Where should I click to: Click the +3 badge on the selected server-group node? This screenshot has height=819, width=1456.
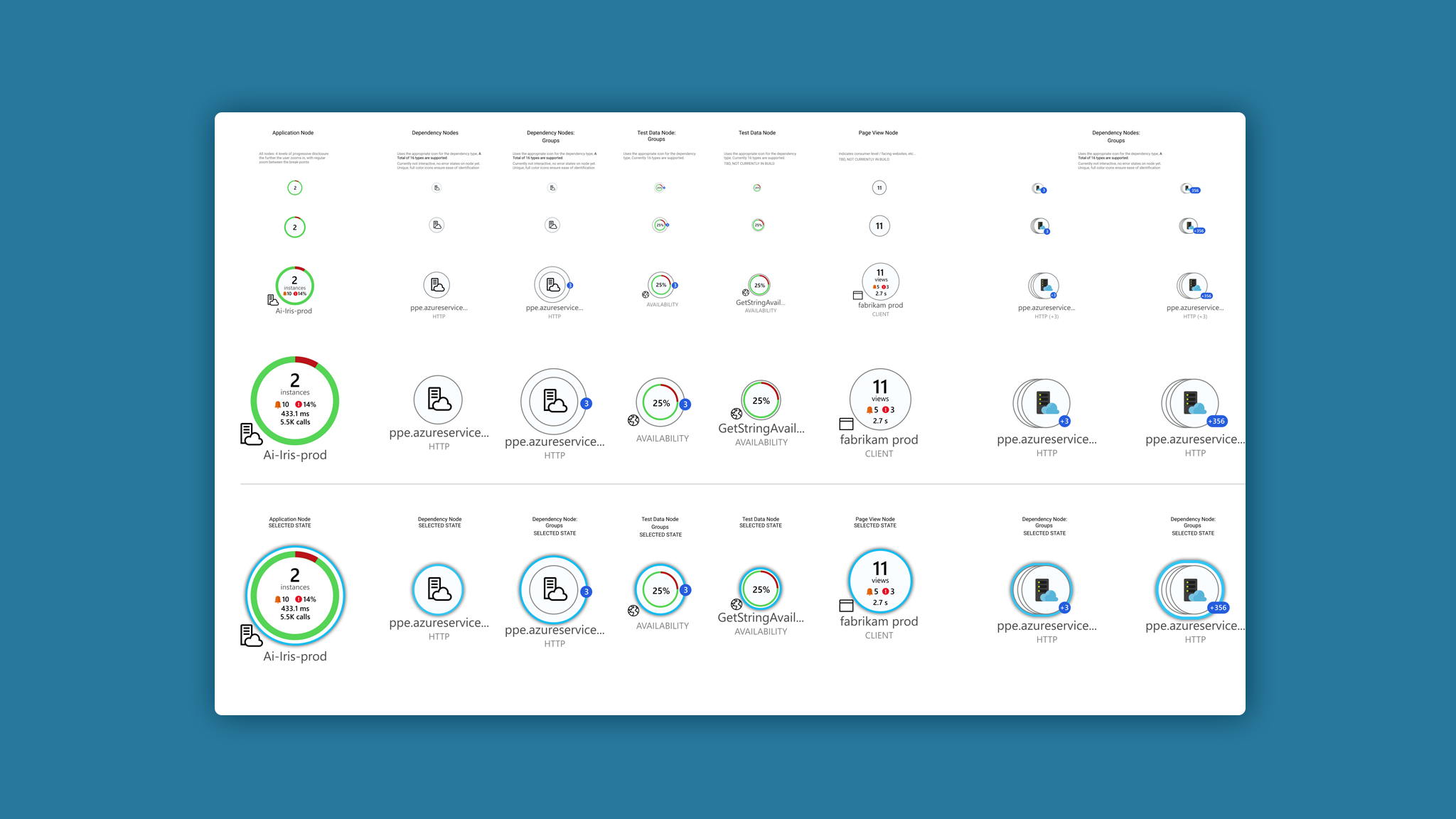[x=1064, y=608]
